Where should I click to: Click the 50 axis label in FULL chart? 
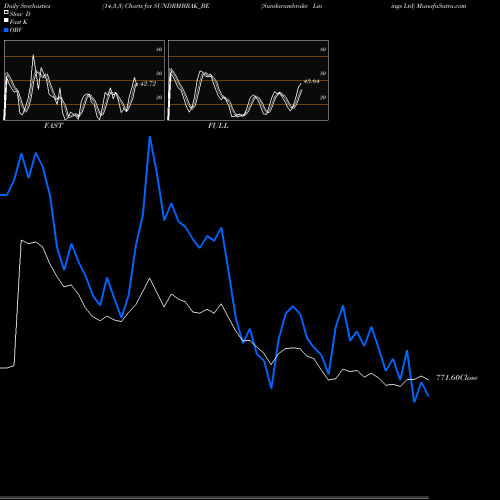(x=323, y=73)
